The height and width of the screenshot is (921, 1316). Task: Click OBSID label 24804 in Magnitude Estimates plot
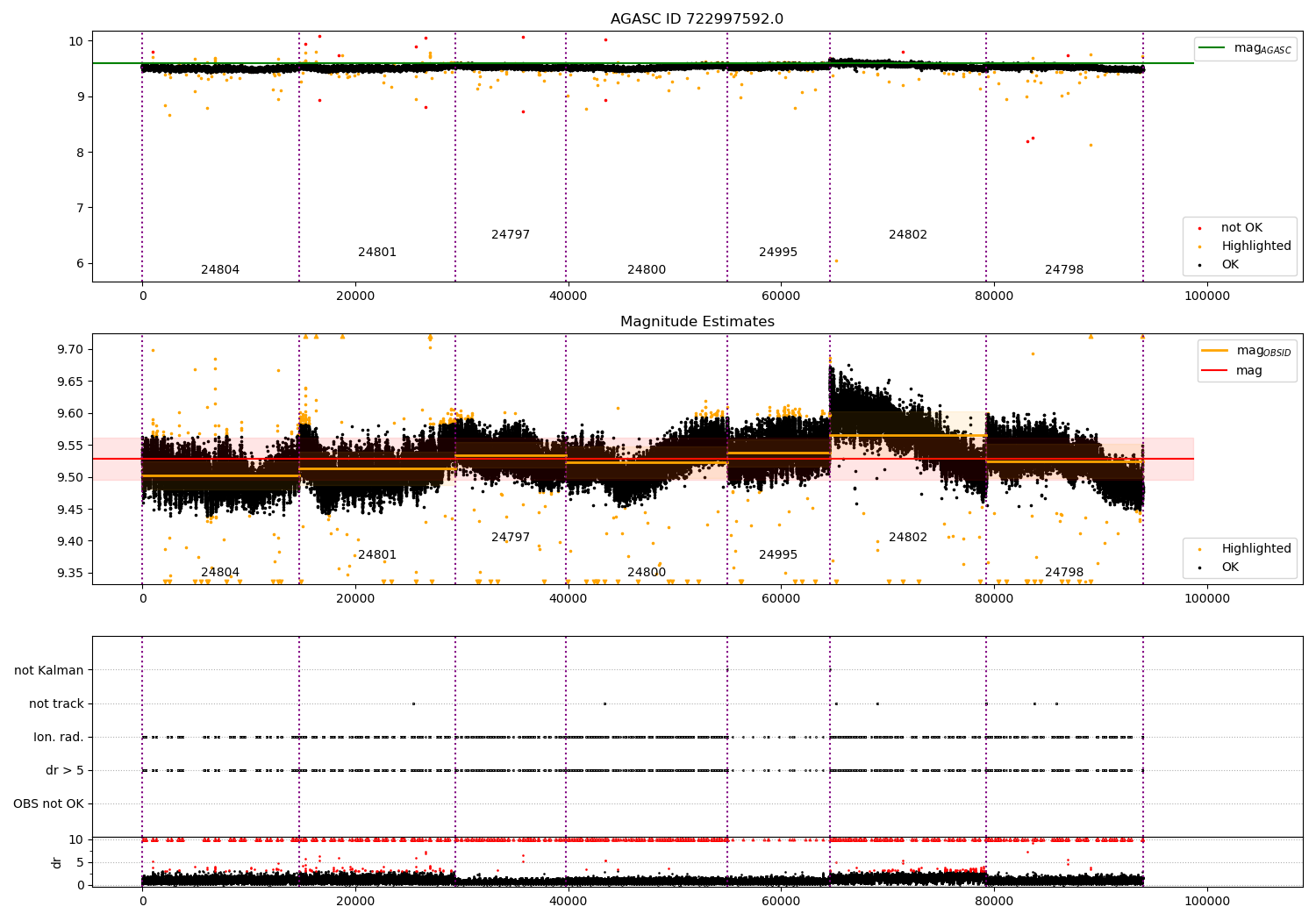coord(220,573)
